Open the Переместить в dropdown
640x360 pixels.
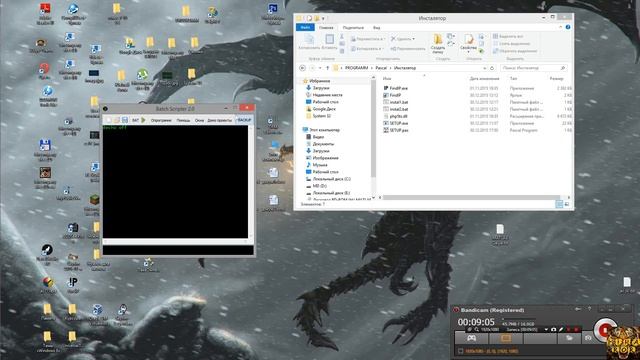click(367, 39)
